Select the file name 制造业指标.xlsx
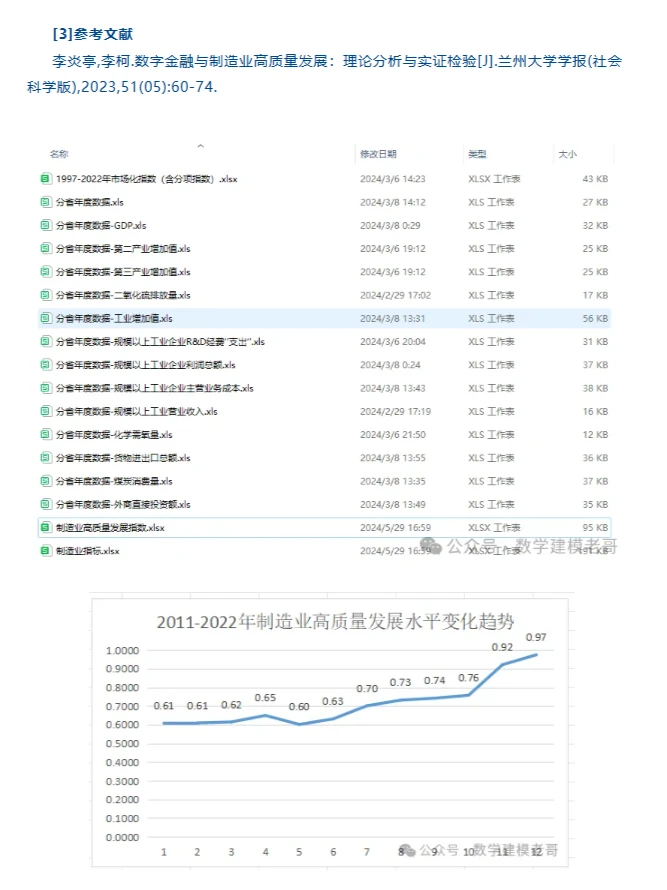This screenshot has width=667, height=890. click(87, 551)
